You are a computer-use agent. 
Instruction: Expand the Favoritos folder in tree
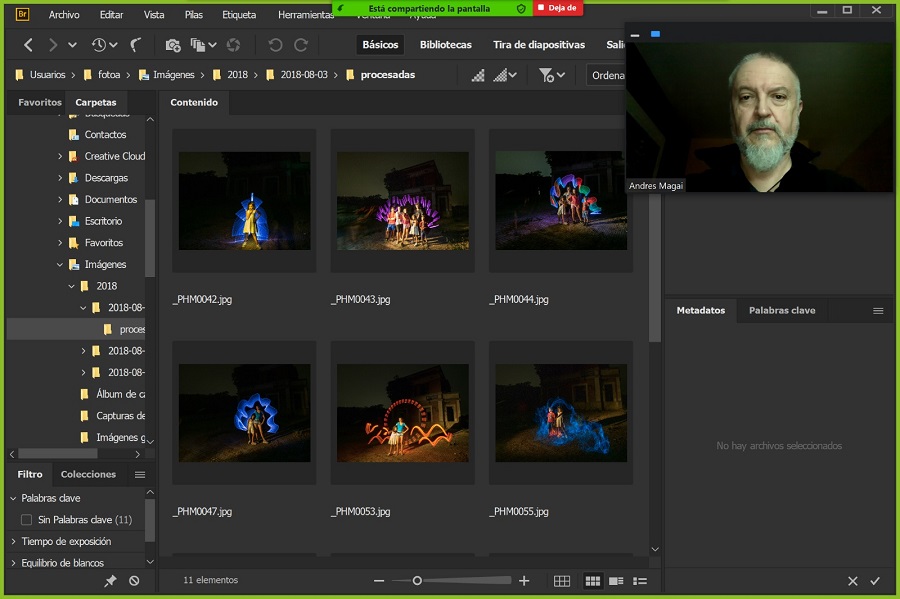click(x=60, y=243)
